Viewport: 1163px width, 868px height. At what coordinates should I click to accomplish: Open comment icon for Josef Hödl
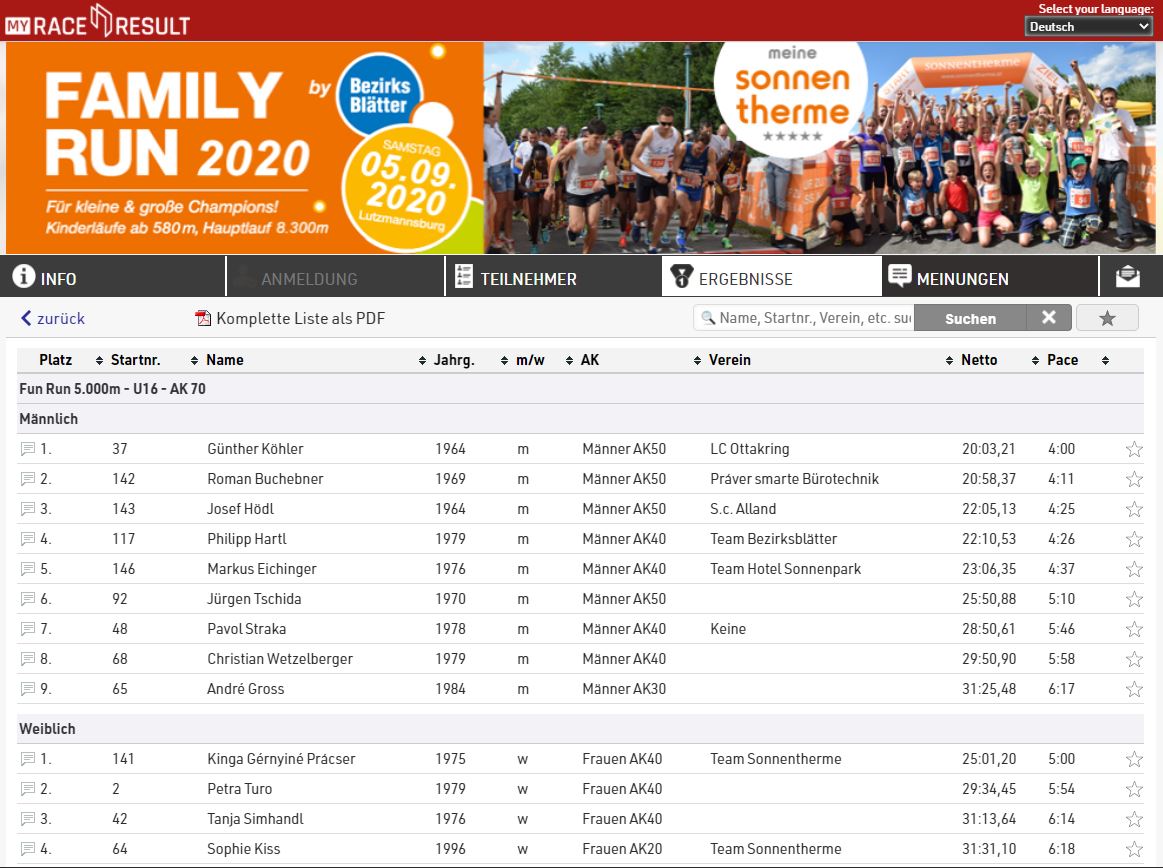point(27,509)
